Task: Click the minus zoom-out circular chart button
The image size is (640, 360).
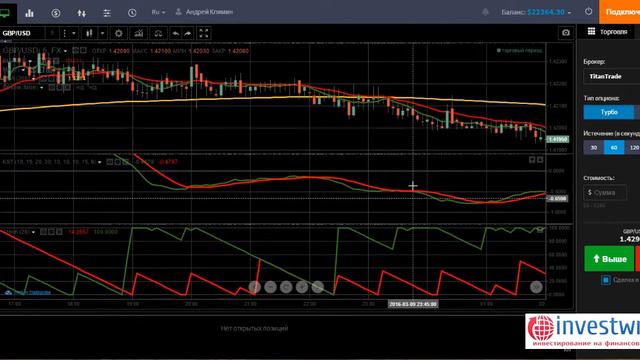Action: (x=270, y=287)
